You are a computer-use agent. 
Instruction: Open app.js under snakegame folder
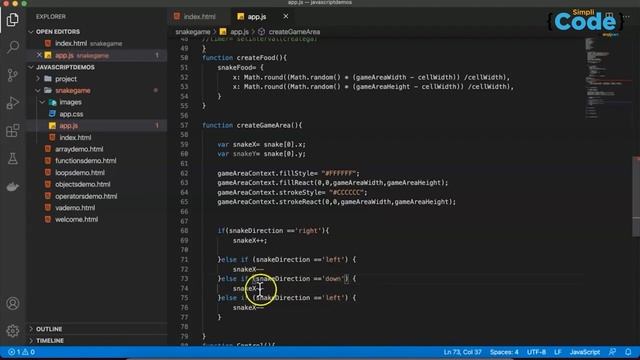coord(68,126)
